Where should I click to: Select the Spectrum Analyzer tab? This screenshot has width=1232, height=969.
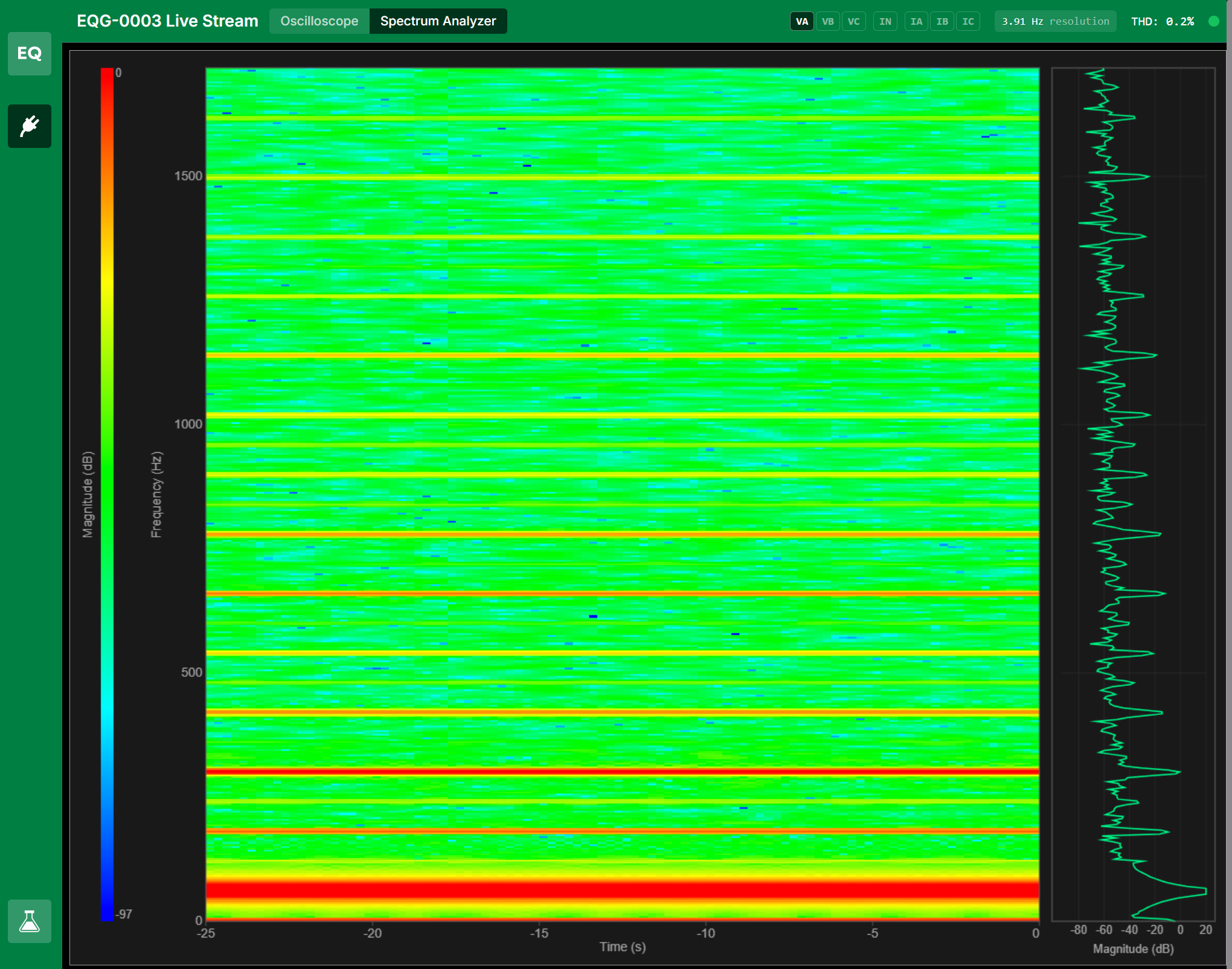click(438, 21)
